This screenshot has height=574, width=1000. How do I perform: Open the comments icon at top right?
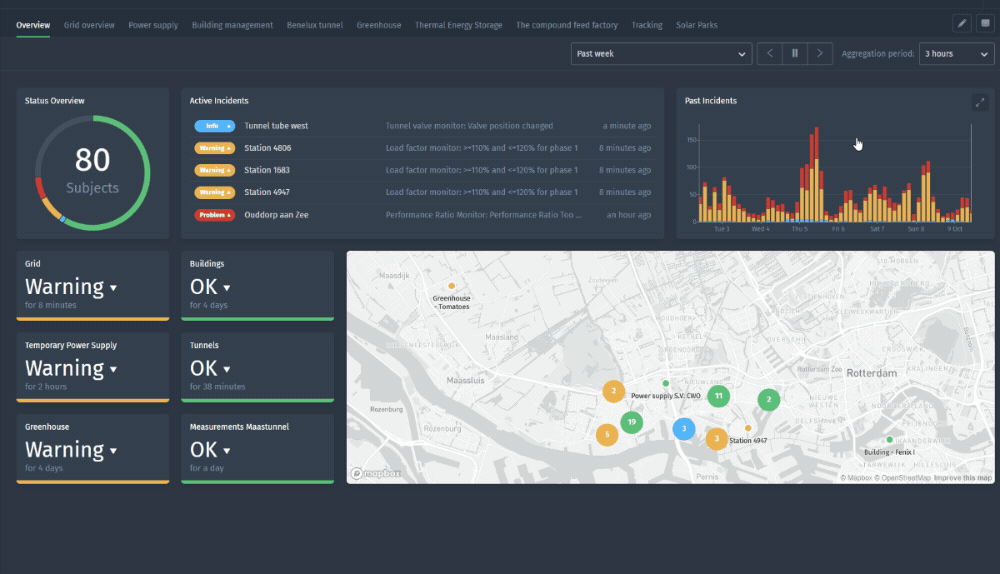pyautogui.click(x=985, y=23)
